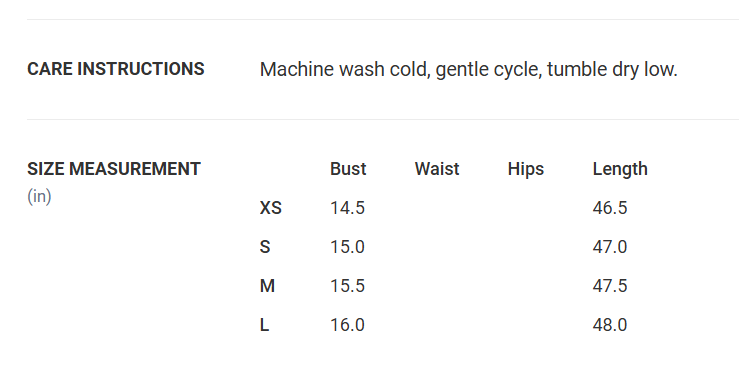Click the CARE INSTRUCTIONS heading
Image resolution: width=739 pixels, height=382 pixels.
pos(115,69)
